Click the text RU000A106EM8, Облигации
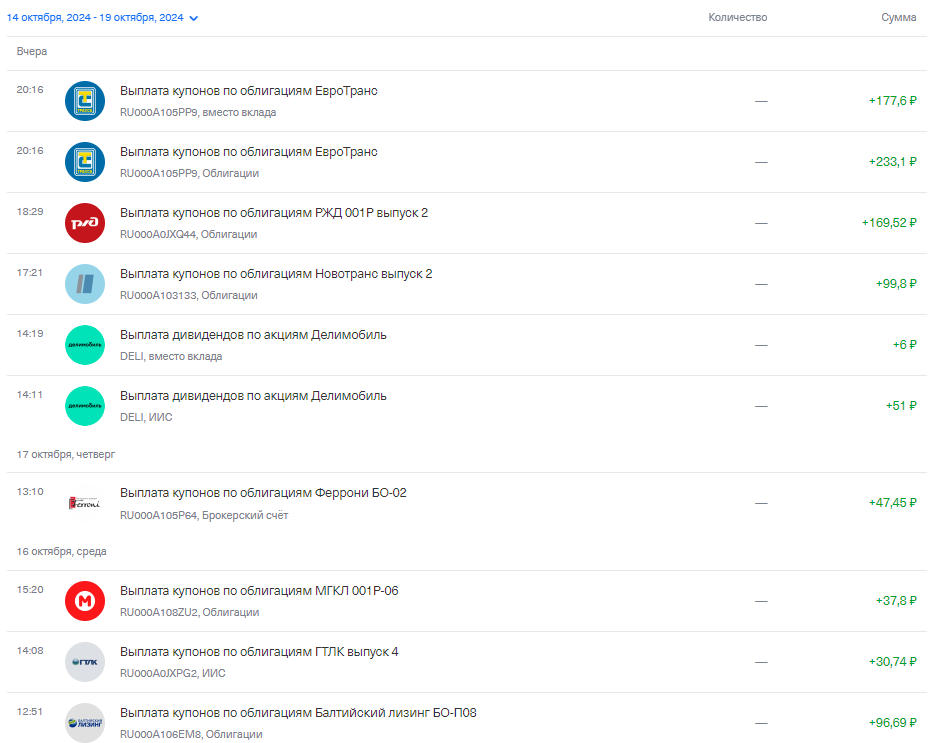Screen dimensions: 934x743 pos(191,735)
